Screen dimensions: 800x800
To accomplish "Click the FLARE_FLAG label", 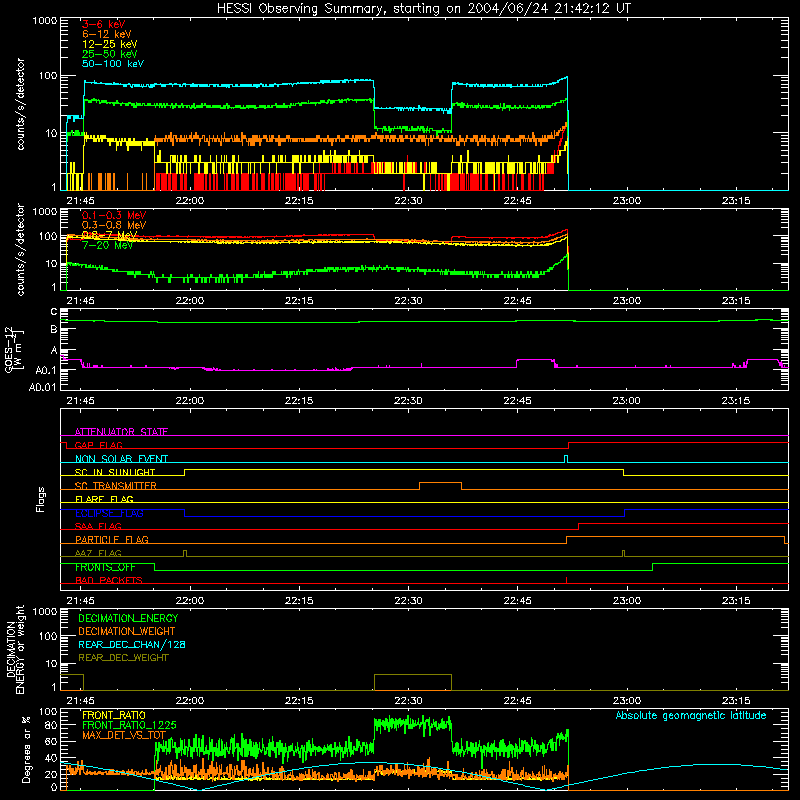I will click(104, 499).
